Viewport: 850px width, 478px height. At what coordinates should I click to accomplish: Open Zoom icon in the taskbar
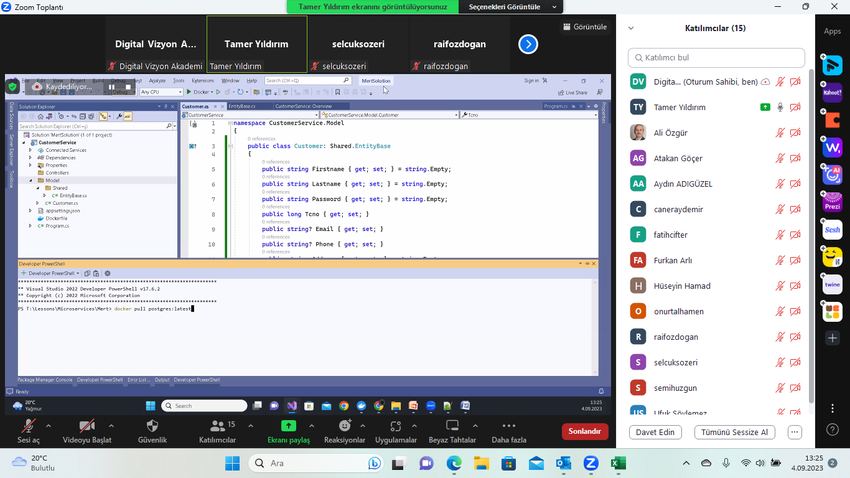pos(591,463)
